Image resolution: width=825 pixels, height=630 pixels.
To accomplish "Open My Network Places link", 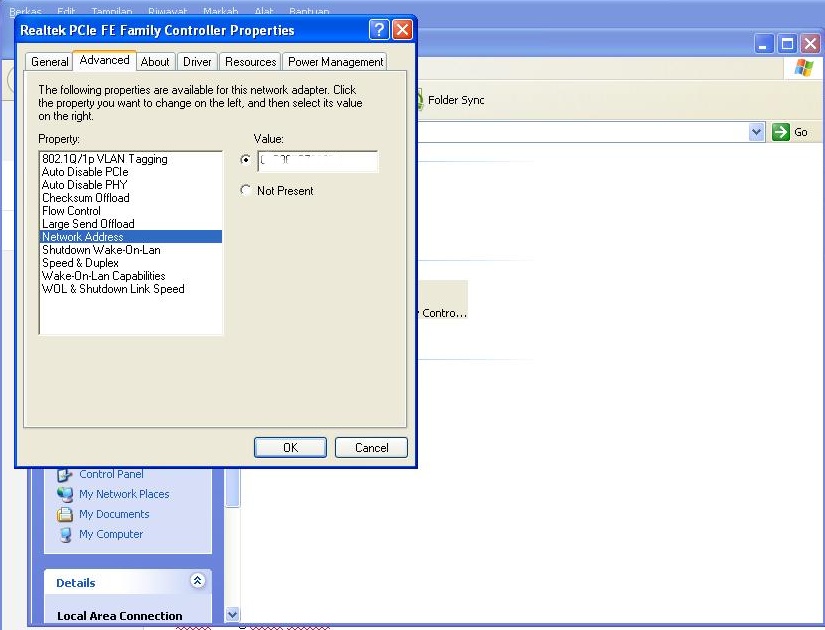I will [x=124, y=494].
